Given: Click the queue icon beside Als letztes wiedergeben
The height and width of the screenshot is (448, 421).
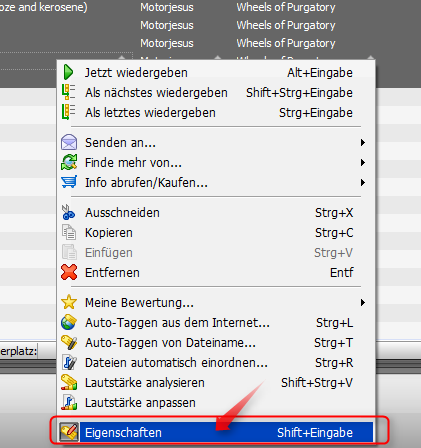Looking at the screenshot, I should pos(69,112).
